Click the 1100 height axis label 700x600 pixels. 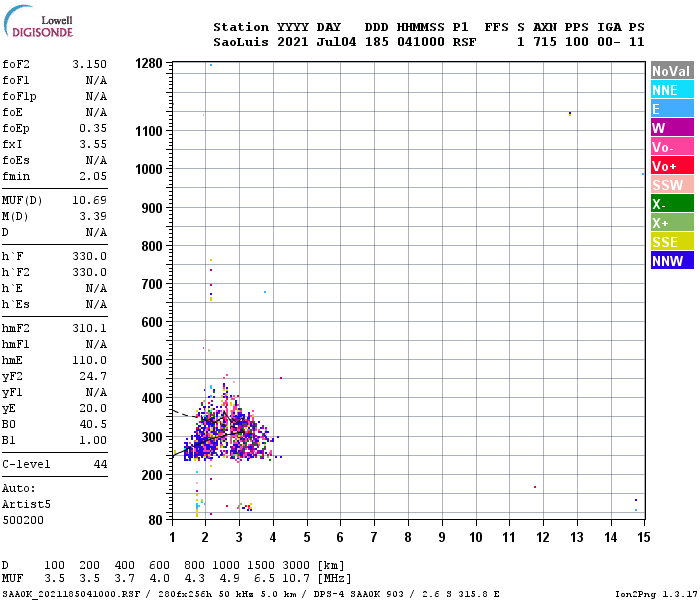pyautogui.click(x=149, y=131)
